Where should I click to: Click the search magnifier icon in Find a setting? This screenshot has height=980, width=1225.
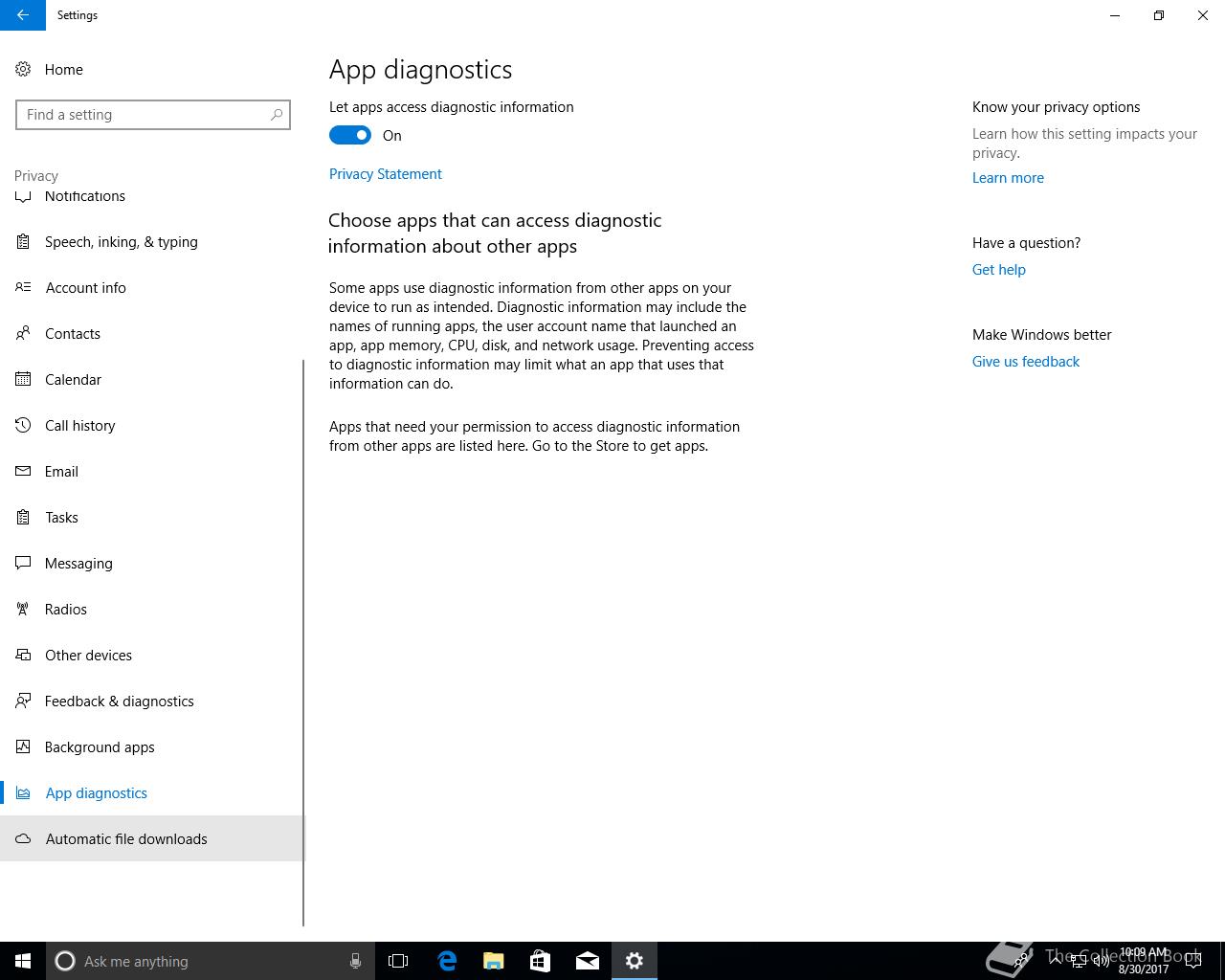(277, 115)
